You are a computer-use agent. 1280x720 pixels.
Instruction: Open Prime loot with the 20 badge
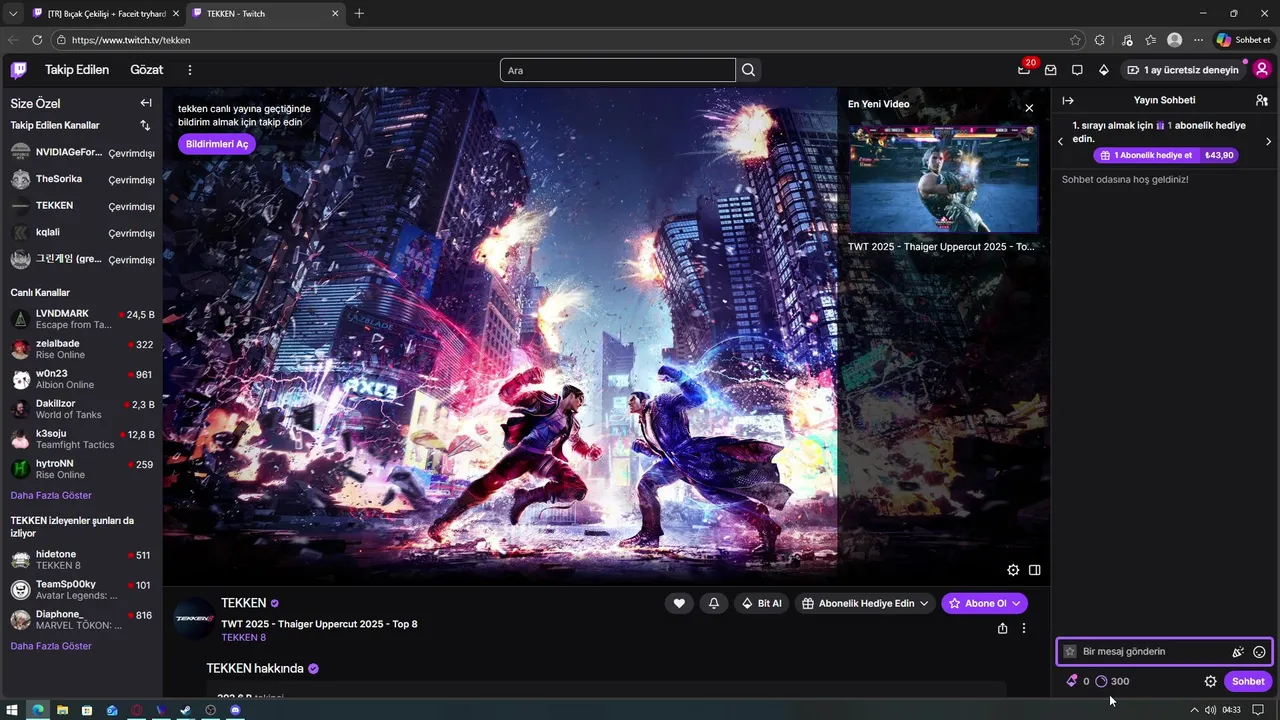[x=1025, y=69]
